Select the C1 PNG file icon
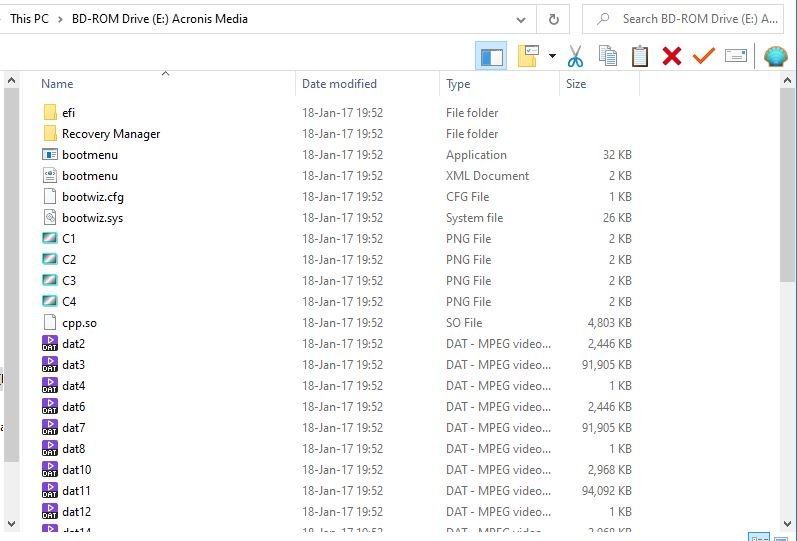 (50, 238)
